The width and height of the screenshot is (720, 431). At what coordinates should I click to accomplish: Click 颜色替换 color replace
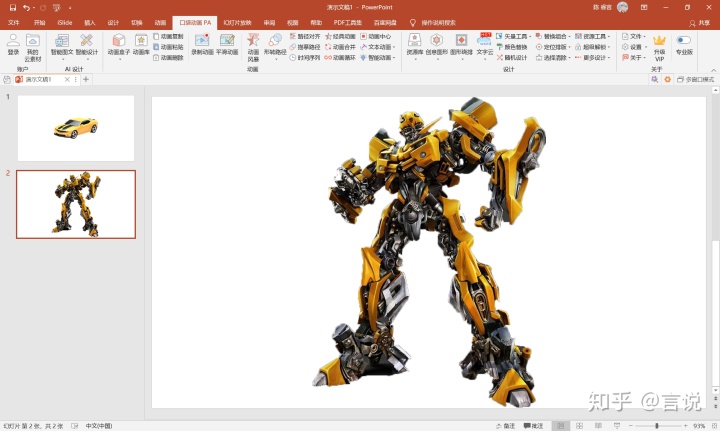pos(512,47)
